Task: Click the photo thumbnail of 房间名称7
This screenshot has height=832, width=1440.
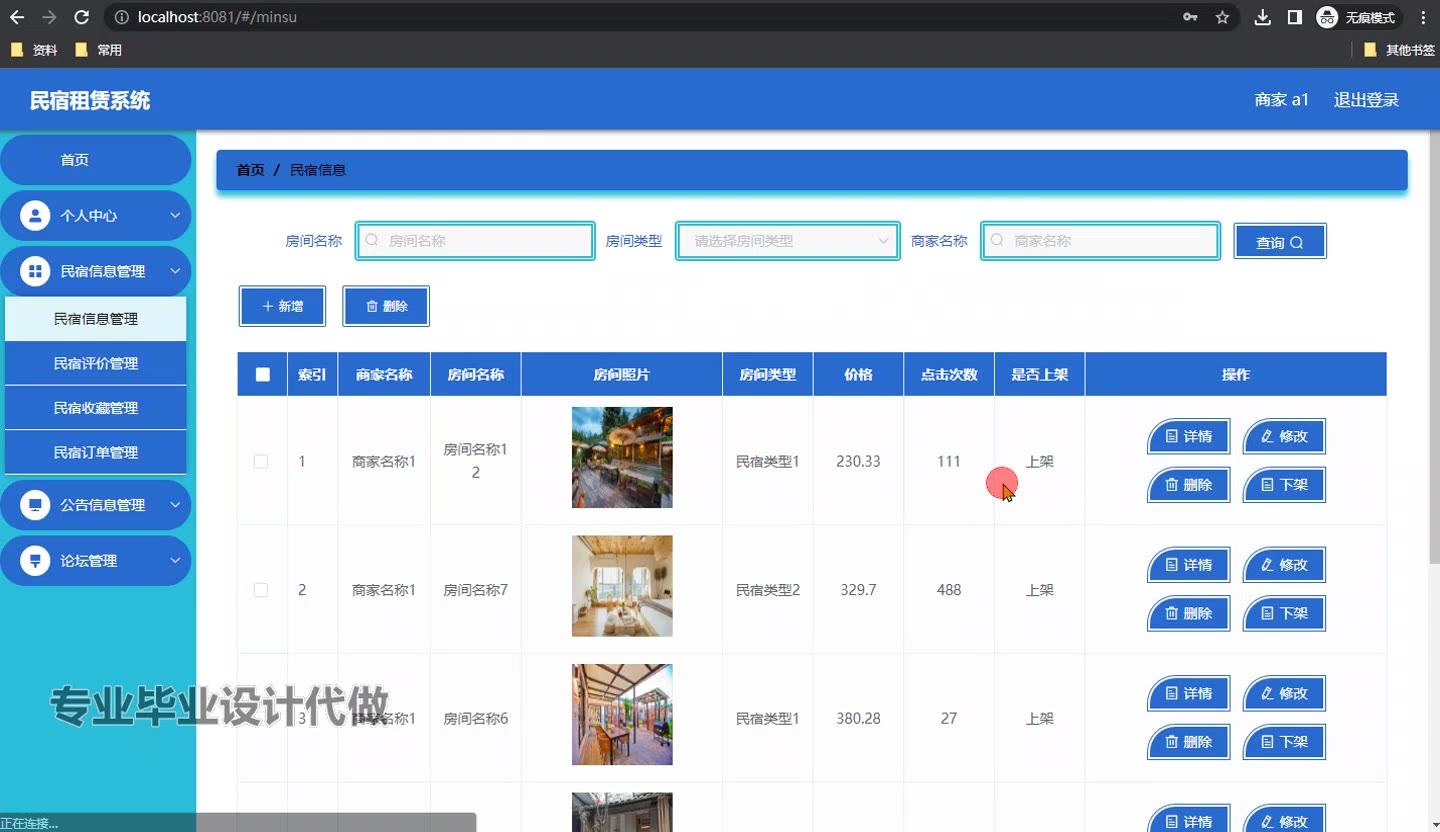Action: click(622, 586)
